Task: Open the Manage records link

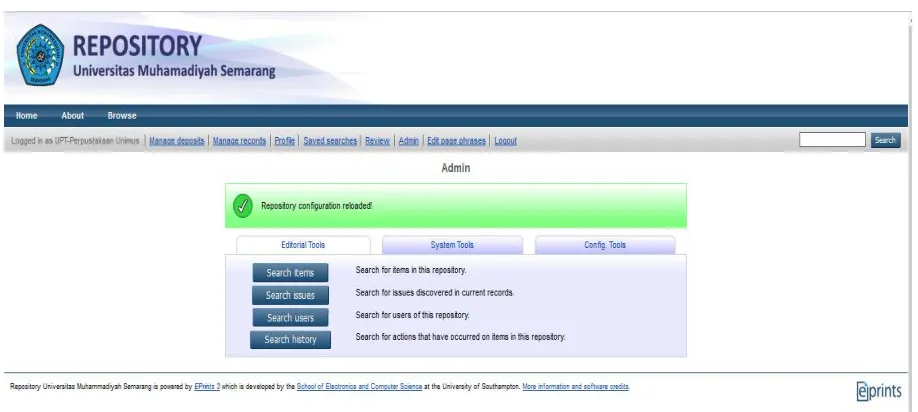Action: (x=239, y=140)
